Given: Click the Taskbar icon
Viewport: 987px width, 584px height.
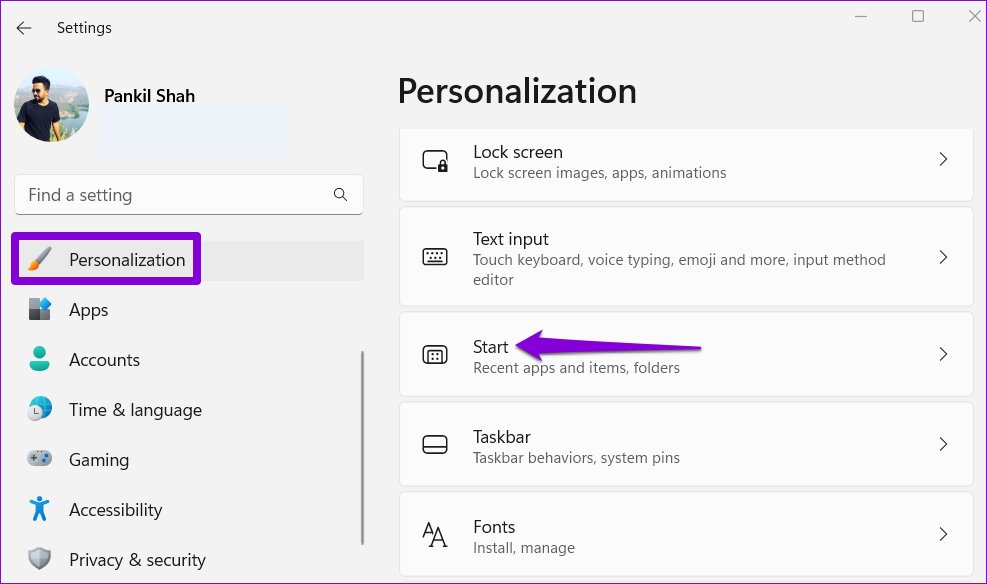Looking at the screenshot, I should pyautogui.click(x=435, y=444).
